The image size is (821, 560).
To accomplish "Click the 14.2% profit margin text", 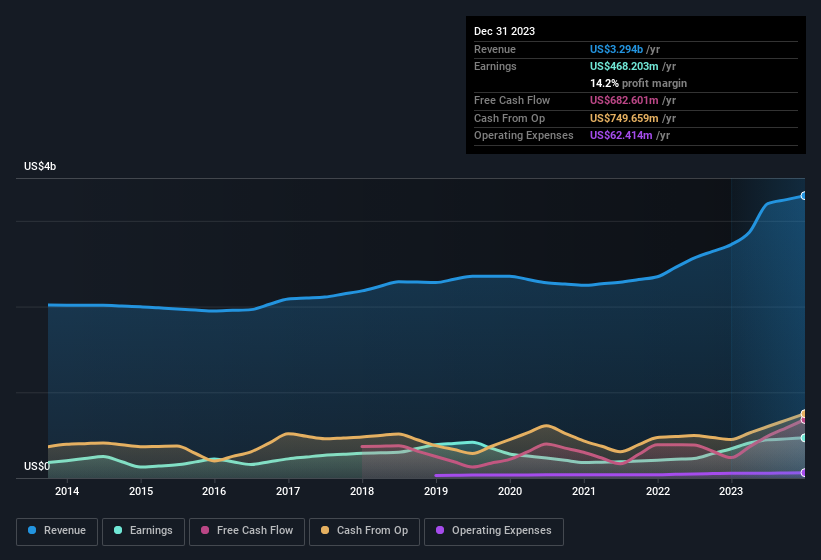I will (x=638, y=83).
